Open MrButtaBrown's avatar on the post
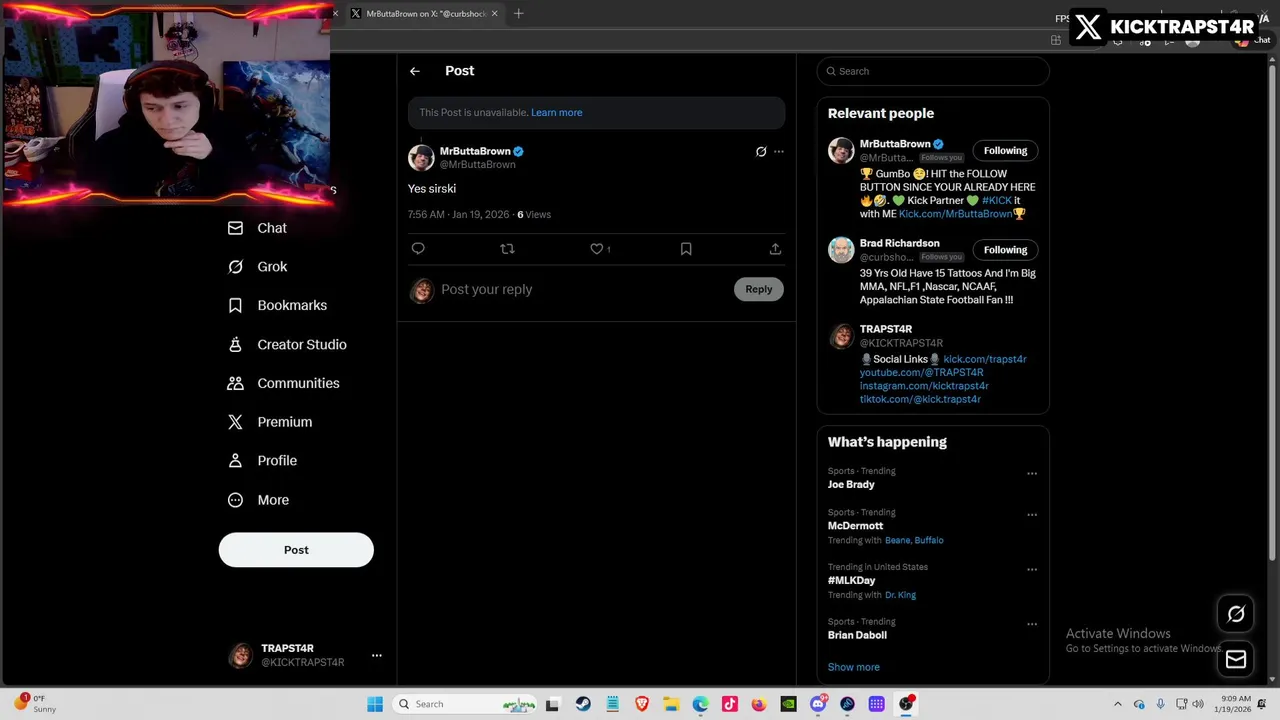1280x720 pixels. pyautogui.click(x=421, y=158)
